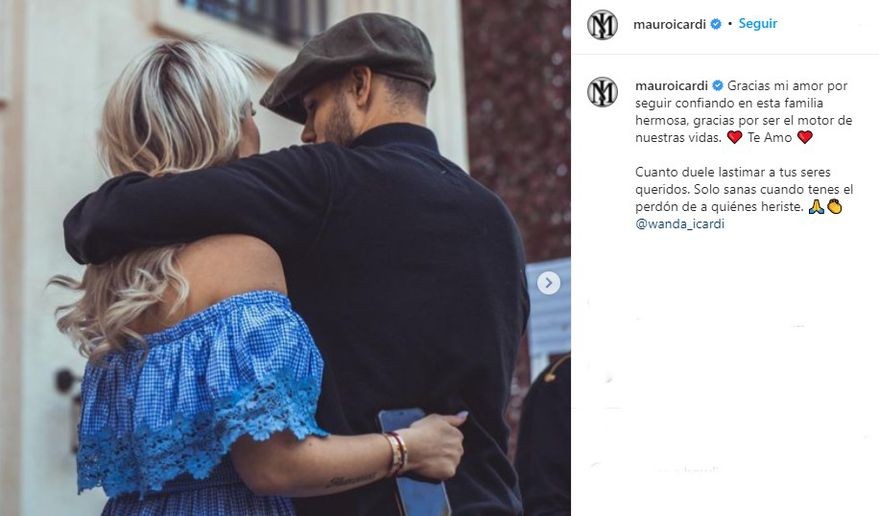Screen dimensions: 879x516
Task: Click the verified badge beside the header username
Action: click(716, 24)
